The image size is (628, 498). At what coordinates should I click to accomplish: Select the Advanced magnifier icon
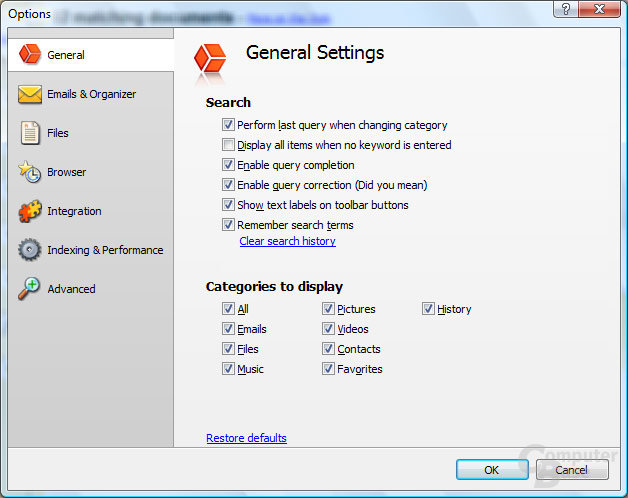pyautogui.click(x=29, y=288)
